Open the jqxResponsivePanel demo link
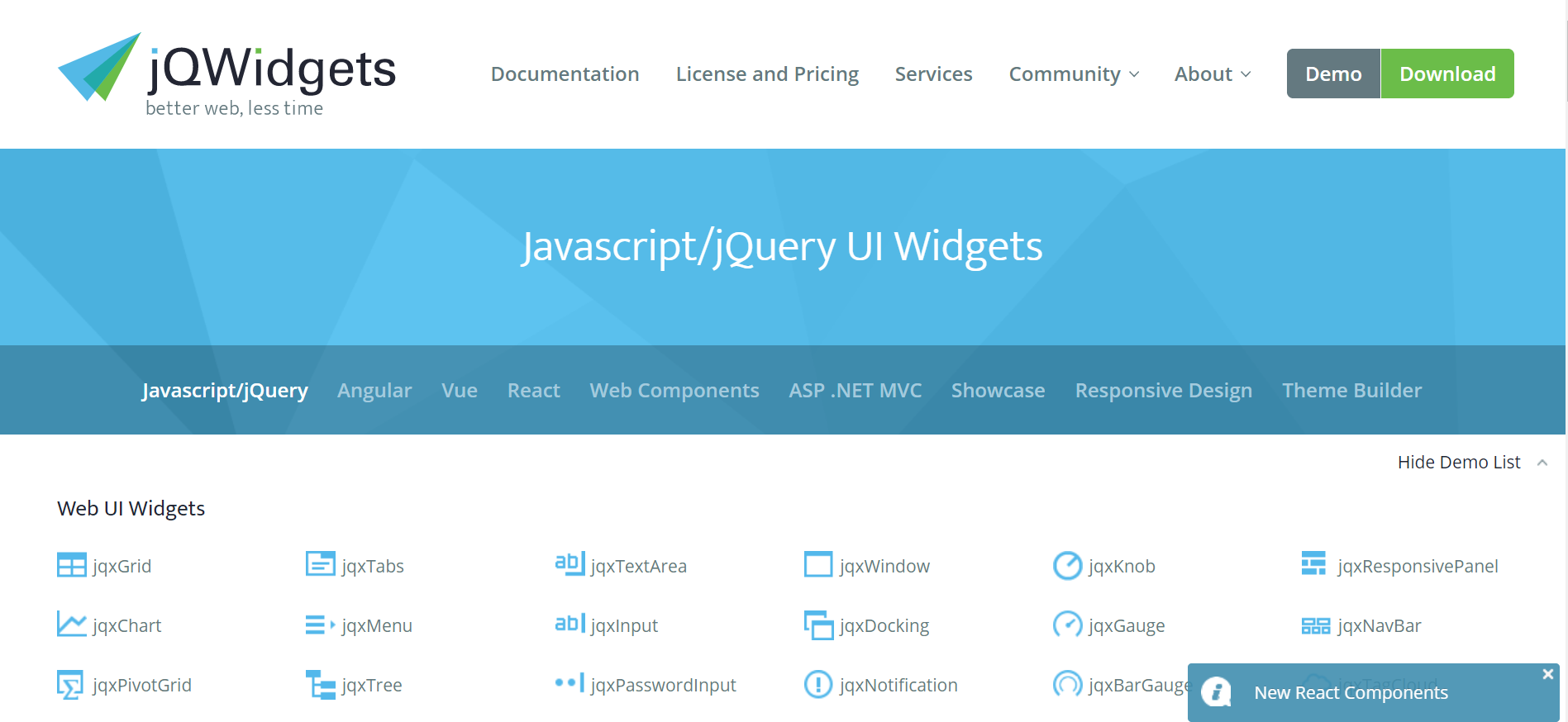 click(1418, 566)
